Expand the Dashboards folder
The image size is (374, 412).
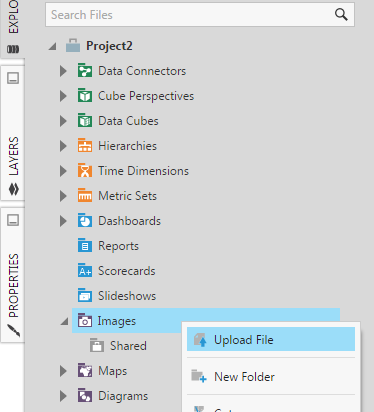coord(63,221)
